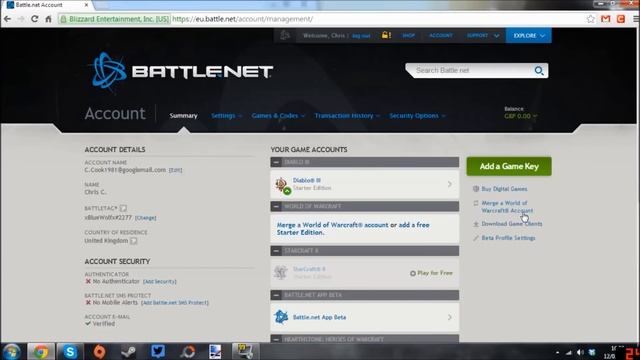Click the Download Game Clients link

(x=512, y=224)
